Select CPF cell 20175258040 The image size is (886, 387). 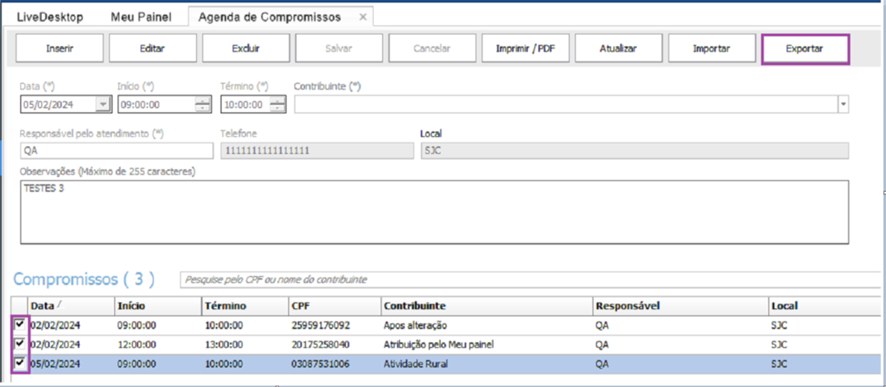coord(334,344)
